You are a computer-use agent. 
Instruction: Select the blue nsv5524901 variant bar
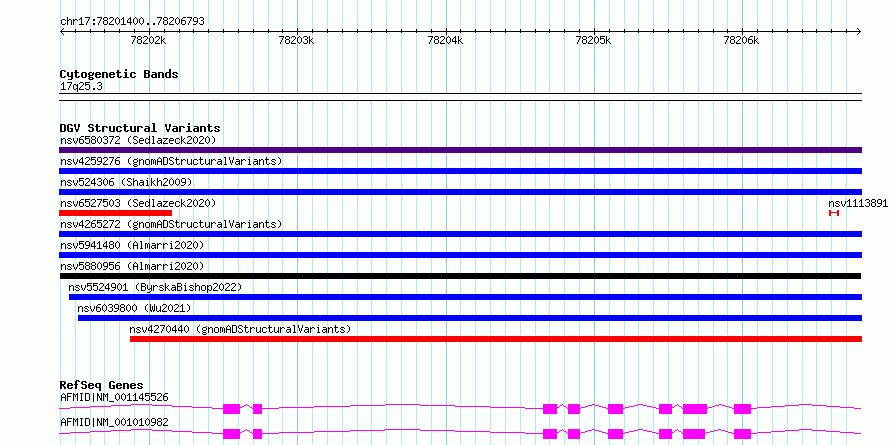[x=465, y=297]
